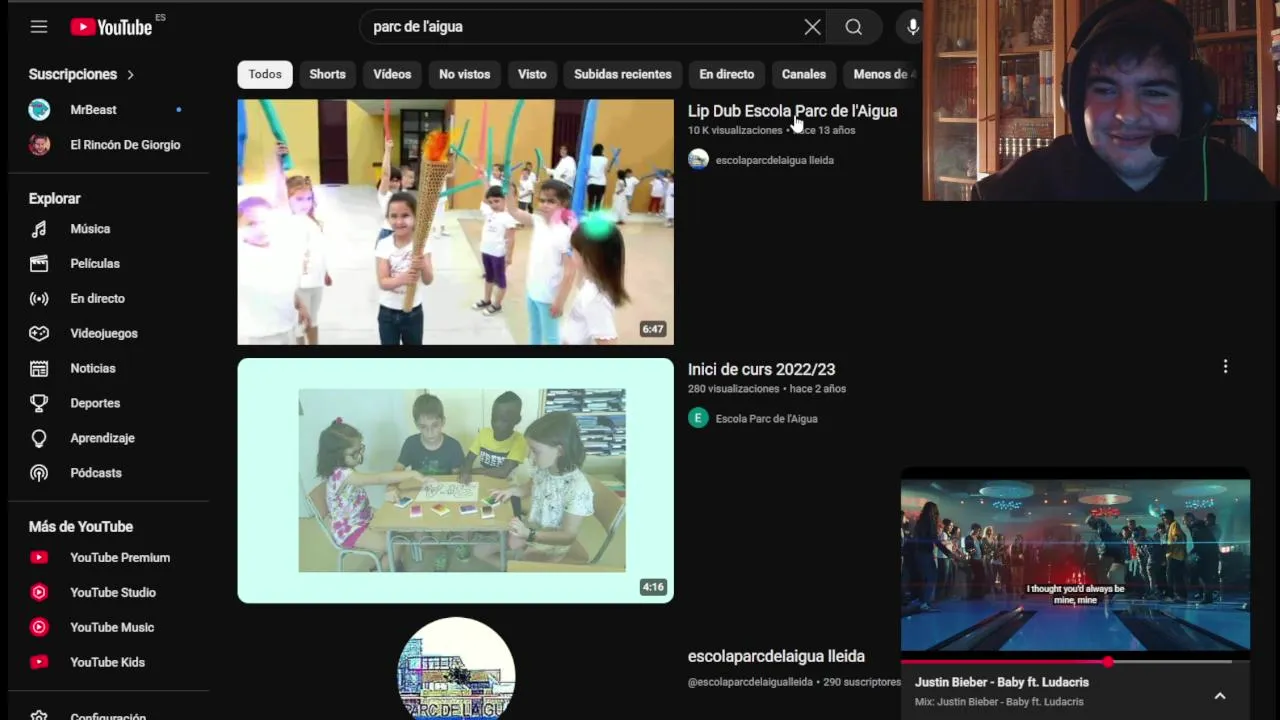1280x720 pixels.
Task: Open YouTube Kids icon
Action: [x=39, y=662]
